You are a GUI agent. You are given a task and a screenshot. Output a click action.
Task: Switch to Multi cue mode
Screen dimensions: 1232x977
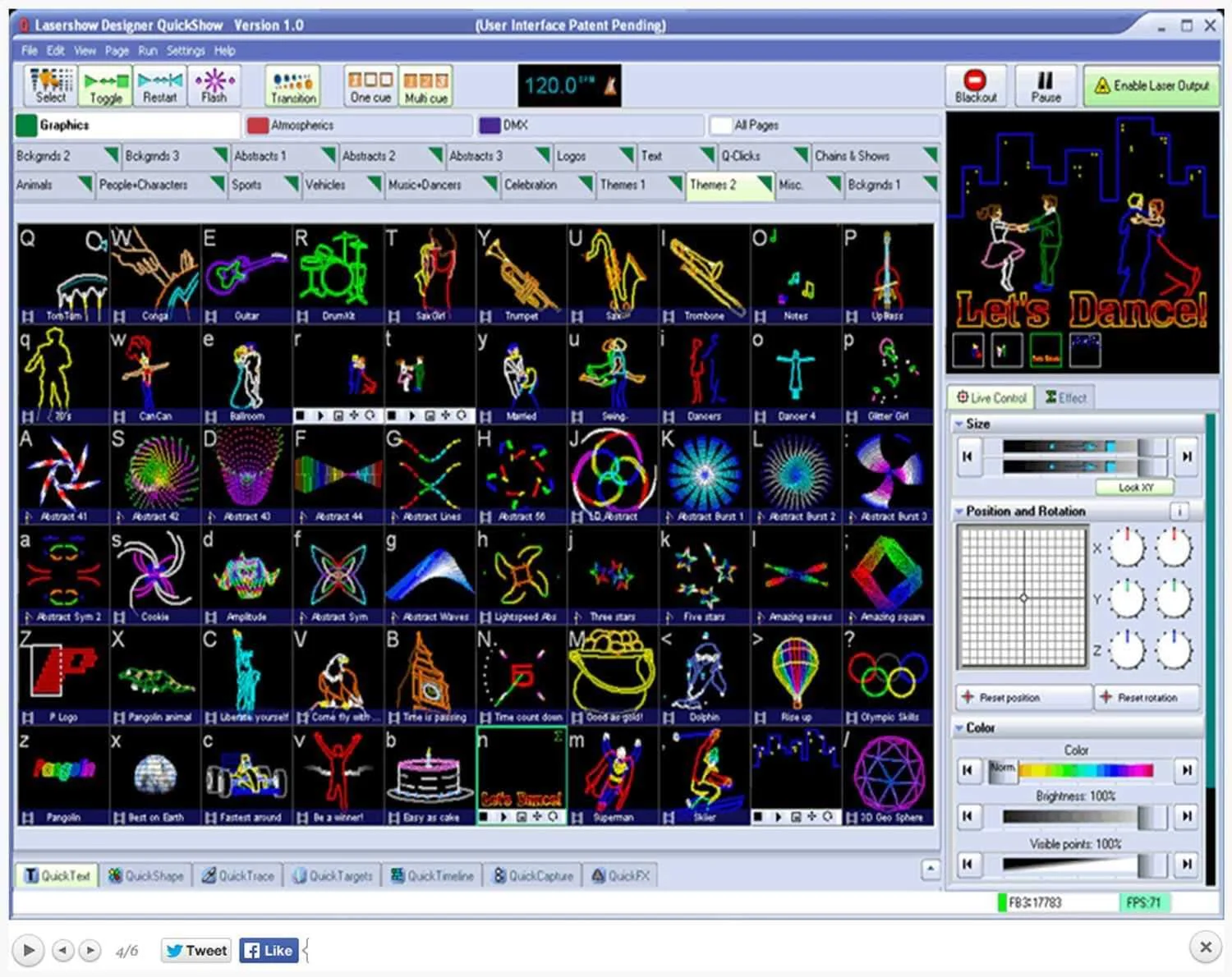coord(426,85)
